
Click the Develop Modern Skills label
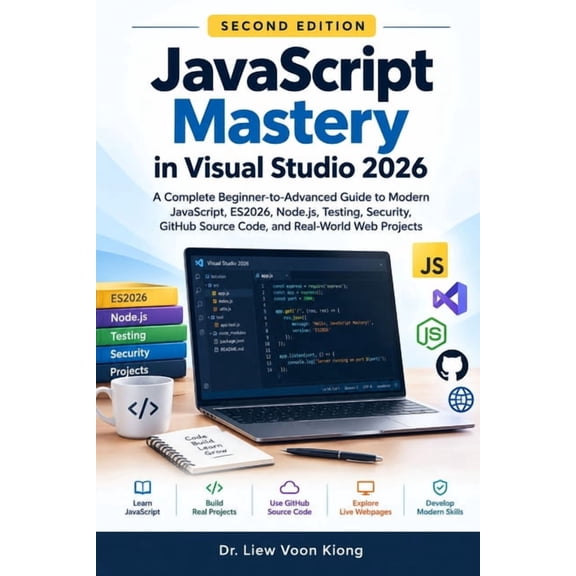440,507
